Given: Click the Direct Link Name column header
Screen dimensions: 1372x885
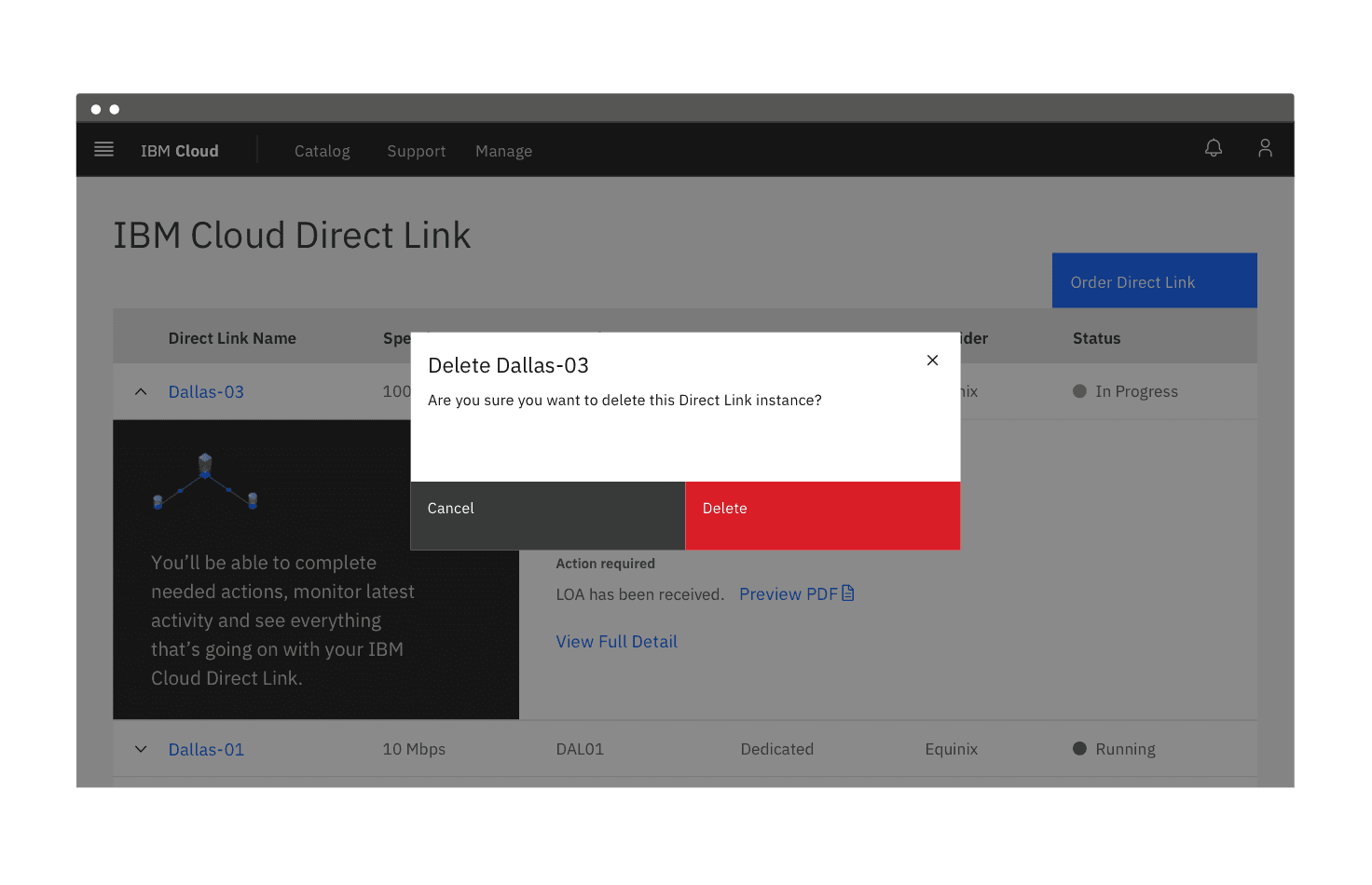Looking at the screenshot, I should pyautogui.click(x=232, y=337).
